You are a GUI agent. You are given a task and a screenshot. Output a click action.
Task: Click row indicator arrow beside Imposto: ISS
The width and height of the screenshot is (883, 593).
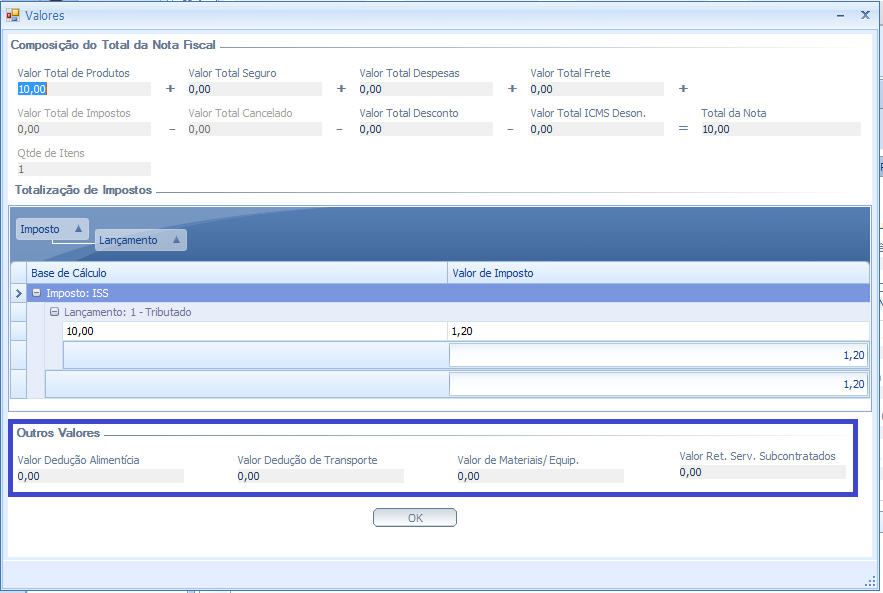pos(18,293)
